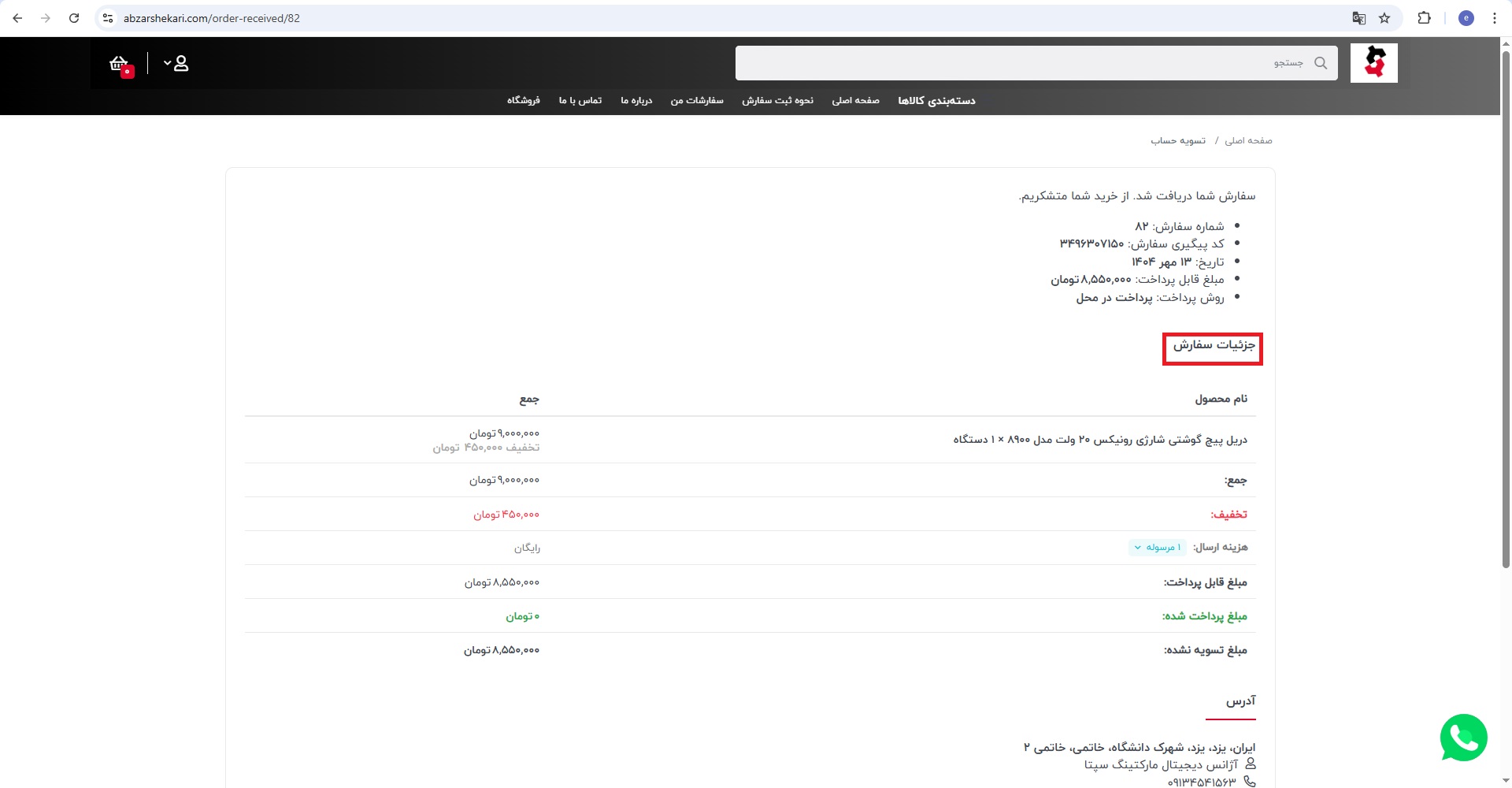Click the جستجو search input field
This screenshot has width=1512, height=788.
point(1024,63)
